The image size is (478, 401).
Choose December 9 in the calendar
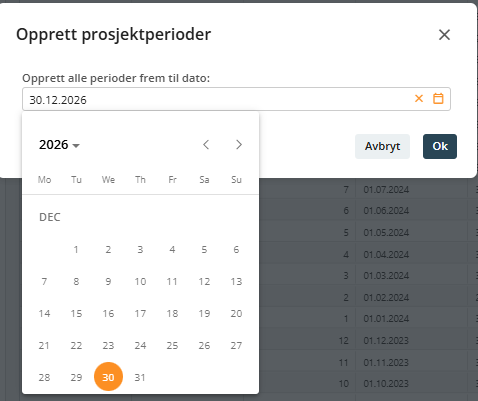(108, 281)
